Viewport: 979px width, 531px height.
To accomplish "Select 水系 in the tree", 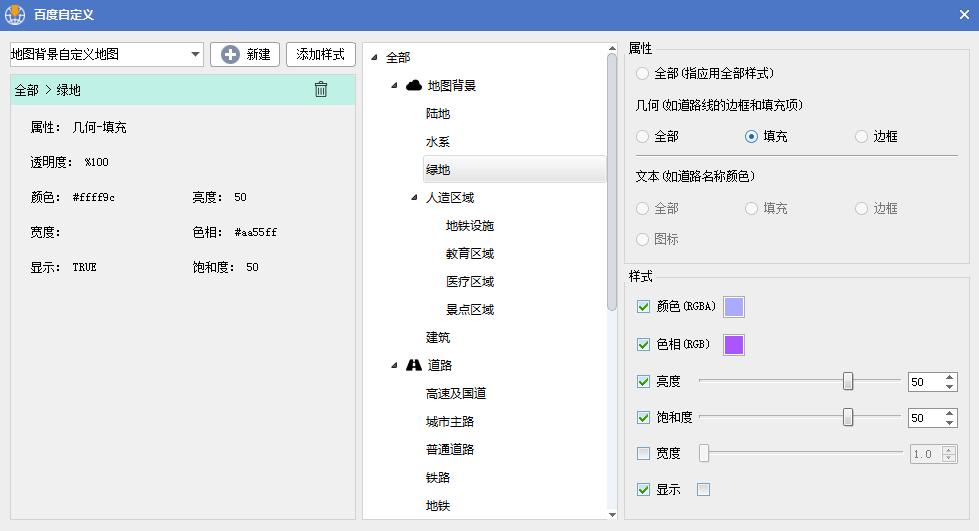I will pyautogui.click(x=438, y=142).
